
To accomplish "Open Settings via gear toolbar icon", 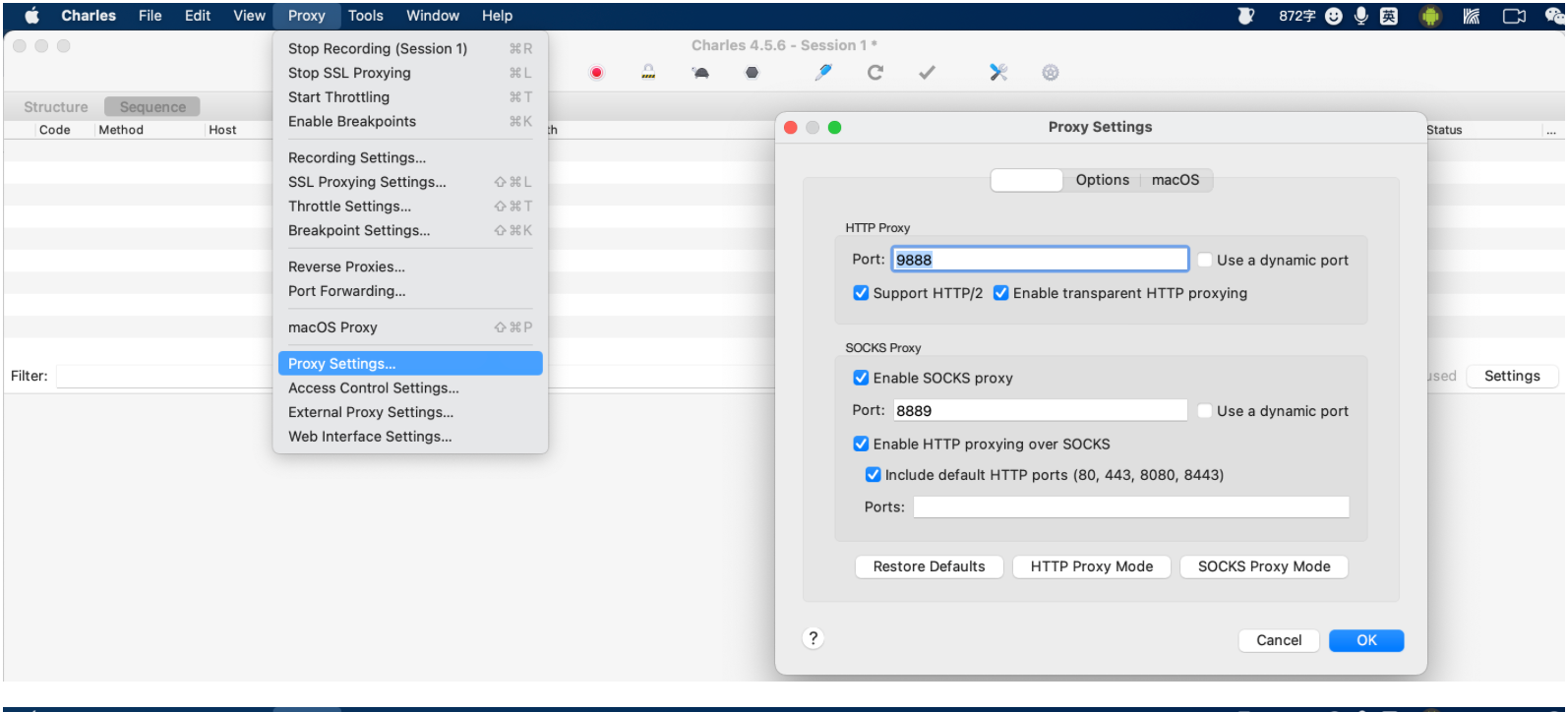I will pos(1051,72).
